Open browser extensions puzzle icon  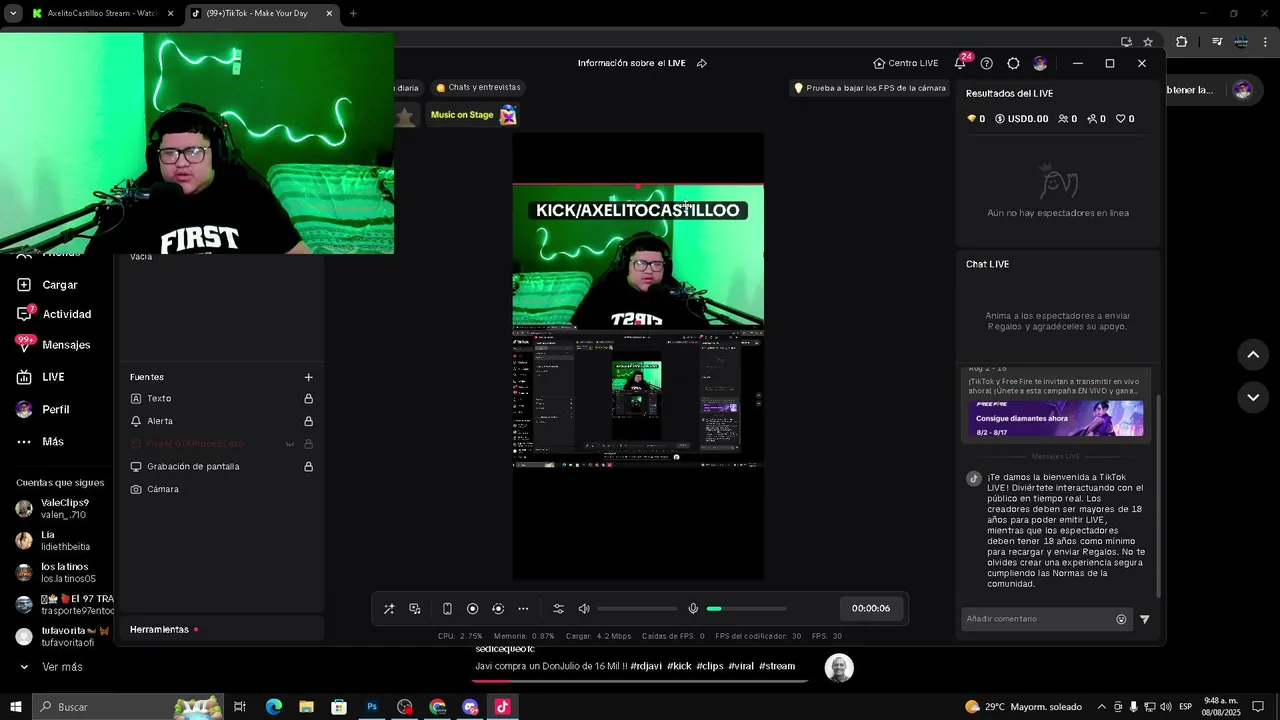tap(1181, 42)
